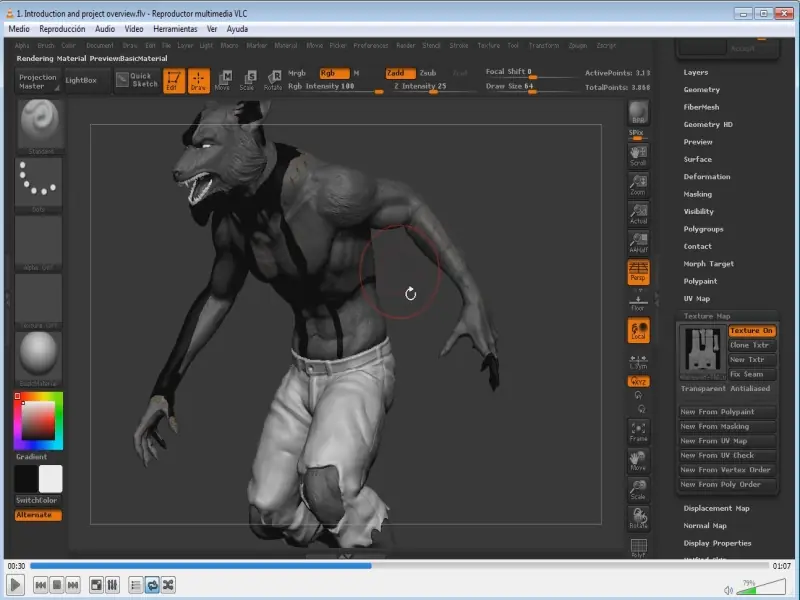Click the Frame icon in right shelf
The height and width of the screenshot is (600, 800).
point(638,432)
